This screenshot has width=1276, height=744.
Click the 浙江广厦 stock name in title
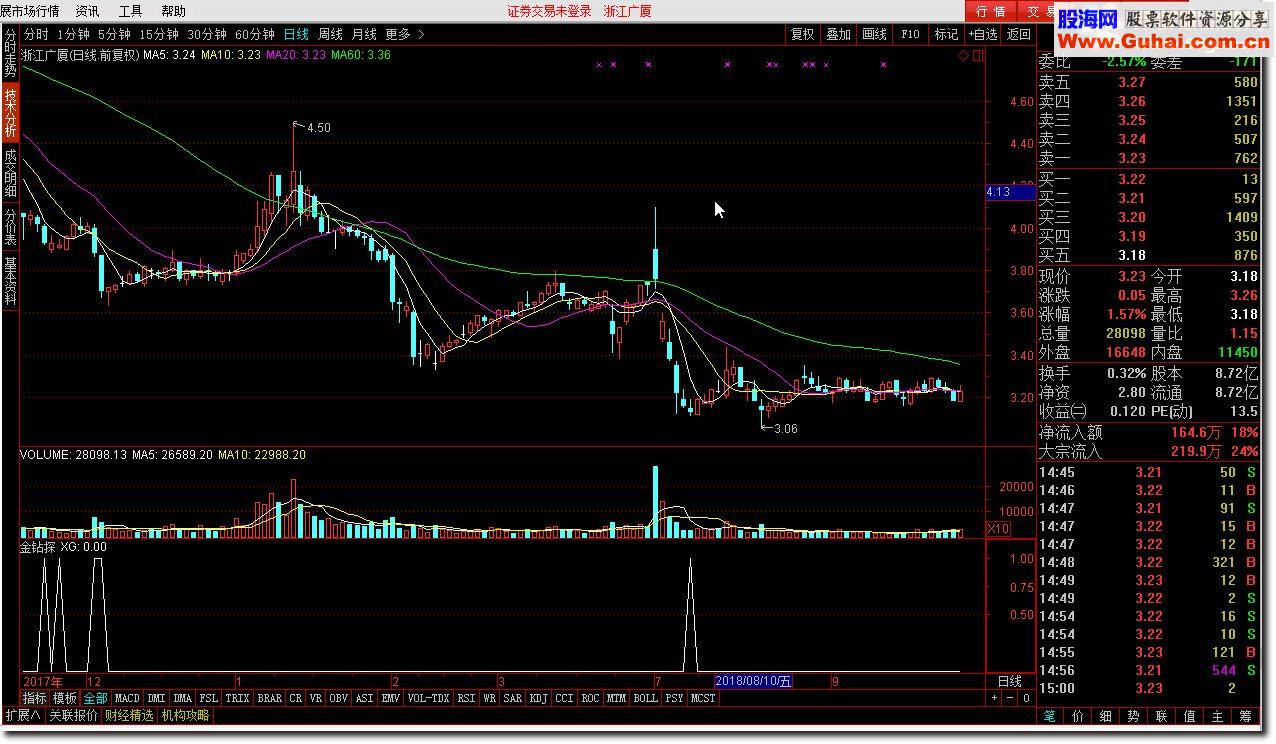[628, 11]
